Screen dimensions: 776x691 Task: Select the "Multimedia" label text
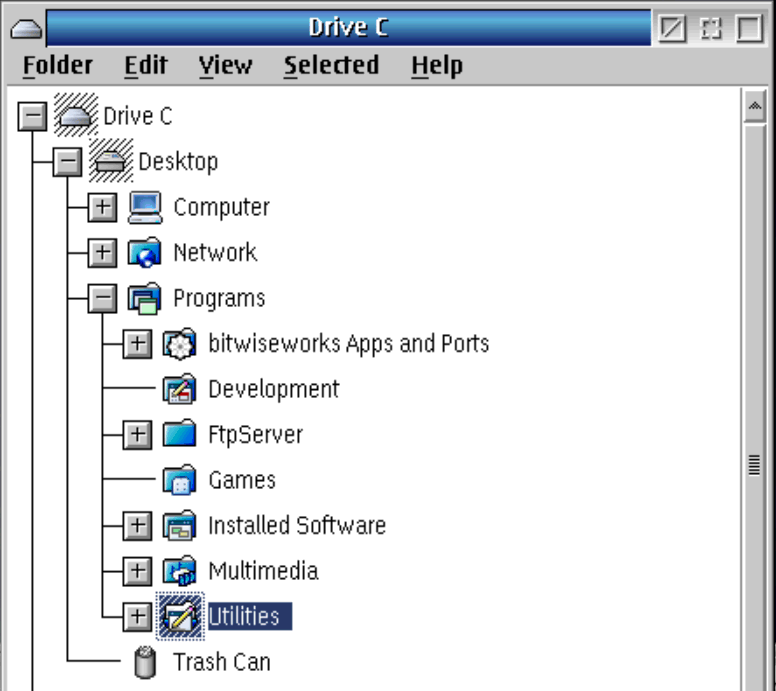tap(263, 572)
